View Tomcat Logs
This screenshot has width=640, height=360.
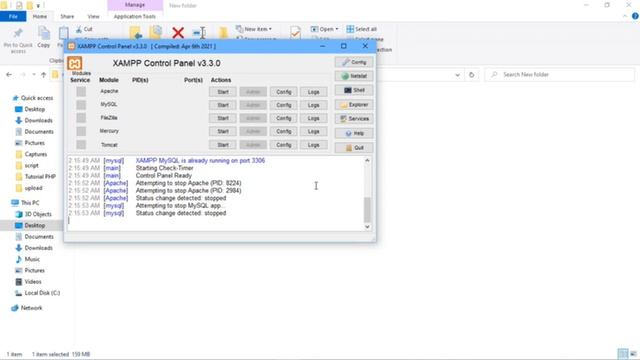tap(313, 145)
